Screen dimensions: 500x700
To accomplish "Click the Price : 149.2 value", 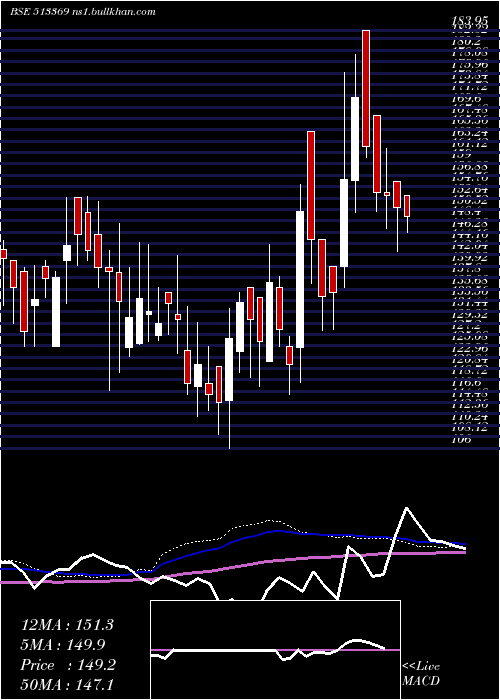I will [68, 665].
